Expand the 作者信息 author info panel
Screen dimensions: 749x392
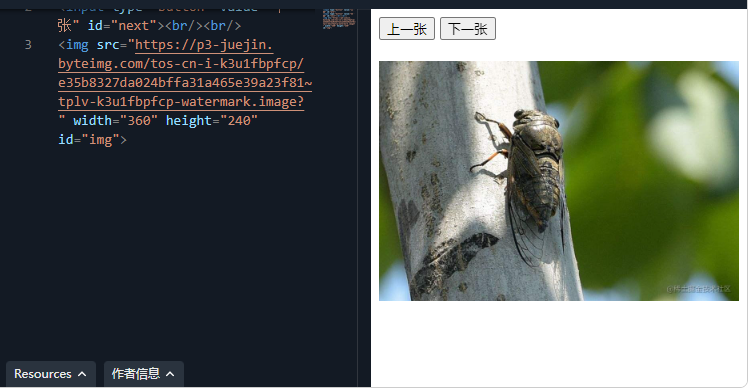pyautogui.click(x=143, y=374)
